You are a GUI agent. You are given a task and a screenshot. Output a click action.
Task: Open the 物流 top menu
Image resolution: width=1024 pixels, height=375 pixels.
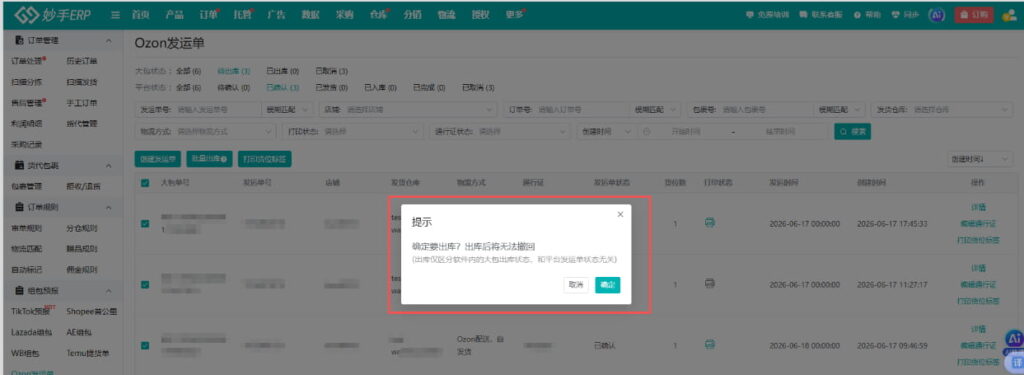pyautogui.click(x=447, y=15)
